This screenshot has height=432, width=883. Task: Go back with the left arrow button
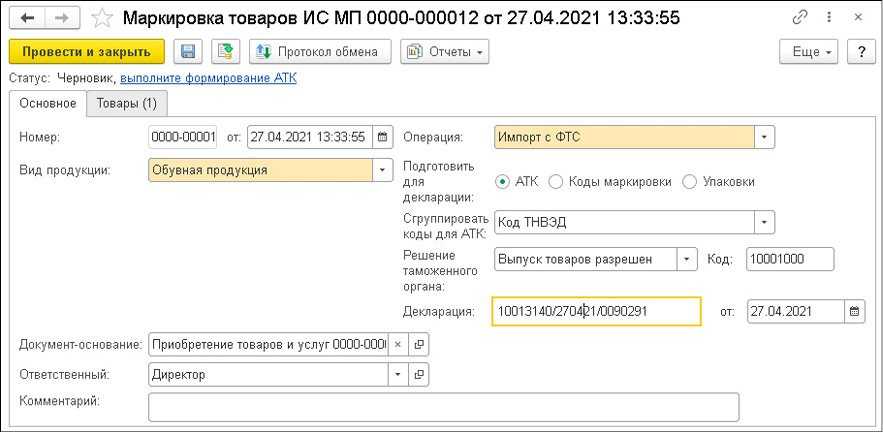pyautogui.click(x=27, y=19)
